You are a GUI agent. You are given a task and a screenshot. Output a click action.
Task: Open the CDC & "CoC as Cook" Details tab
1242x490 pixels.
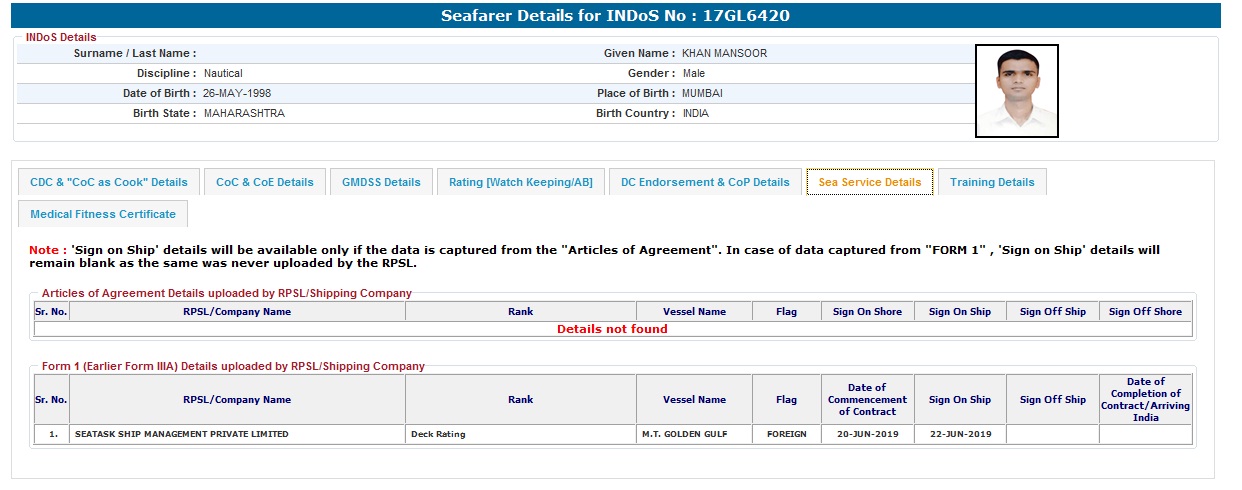tap(109, 182)
